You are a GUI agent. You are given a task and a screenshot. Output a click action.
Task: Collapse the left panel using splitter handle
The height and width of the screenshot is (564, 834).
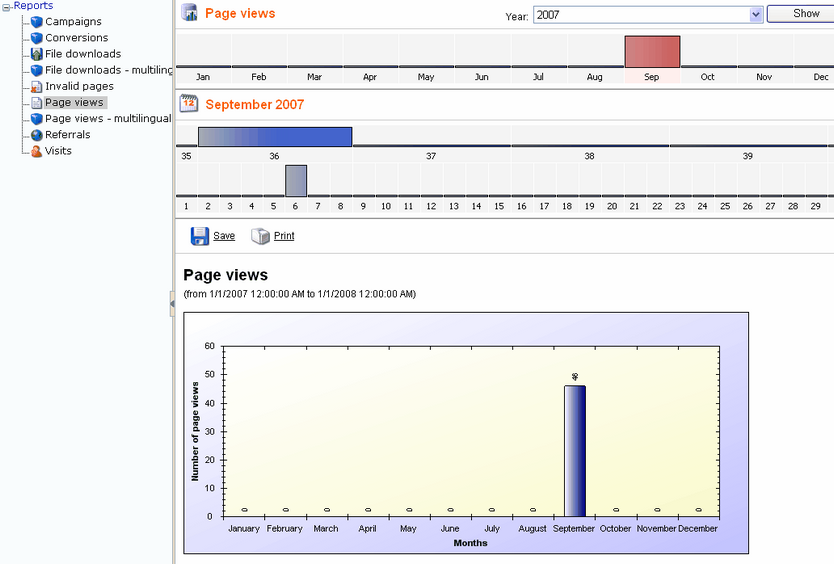(x=172, y=304)
